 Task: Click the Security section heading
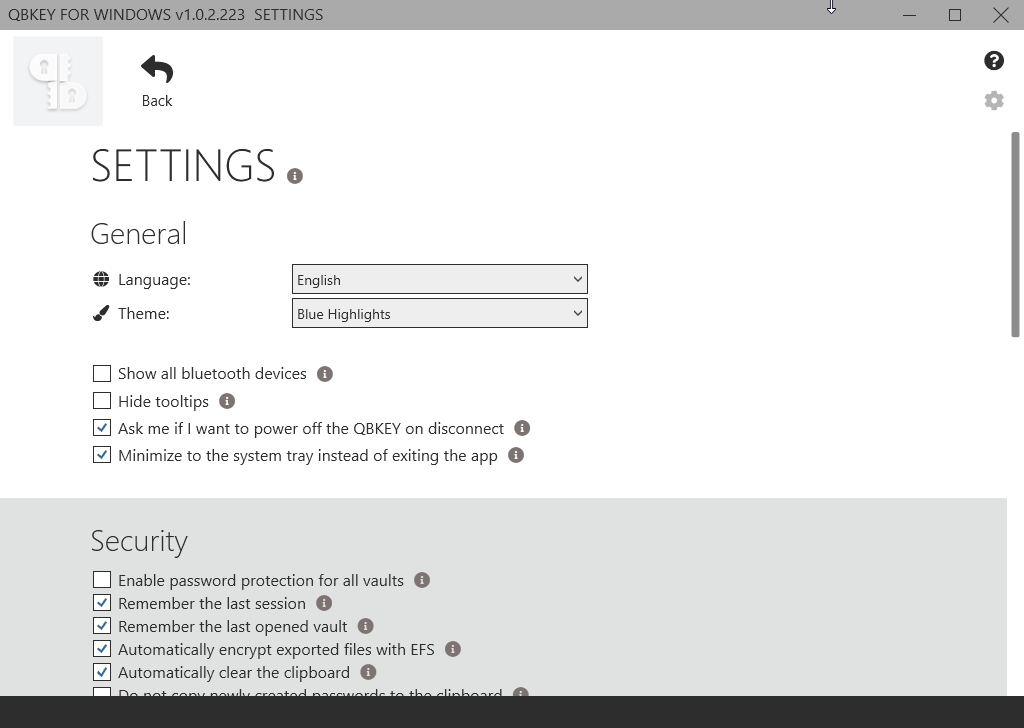point(139,541)
